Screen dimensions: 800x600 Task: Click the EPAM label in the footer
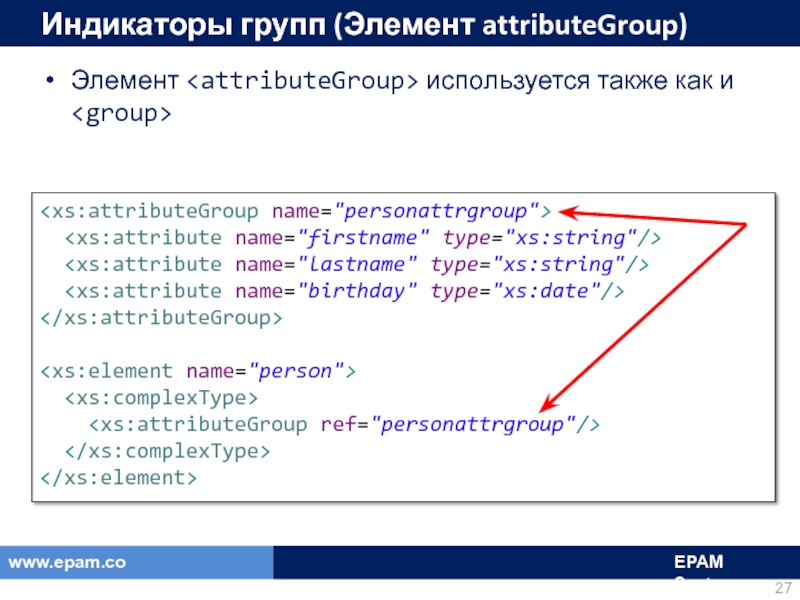tap(698, 562)
